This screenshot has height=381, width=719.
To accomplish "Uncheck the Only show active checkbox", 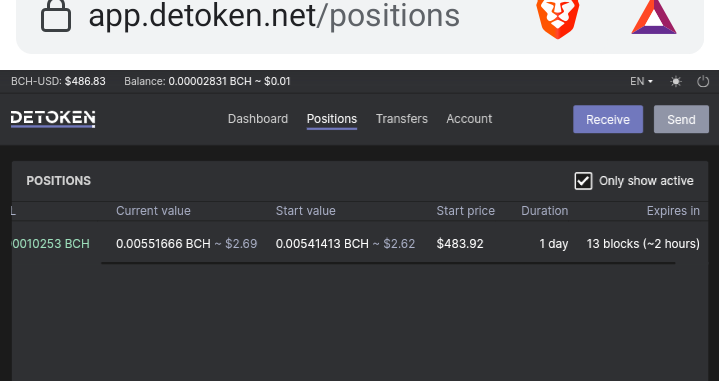I will coord(583,181).
